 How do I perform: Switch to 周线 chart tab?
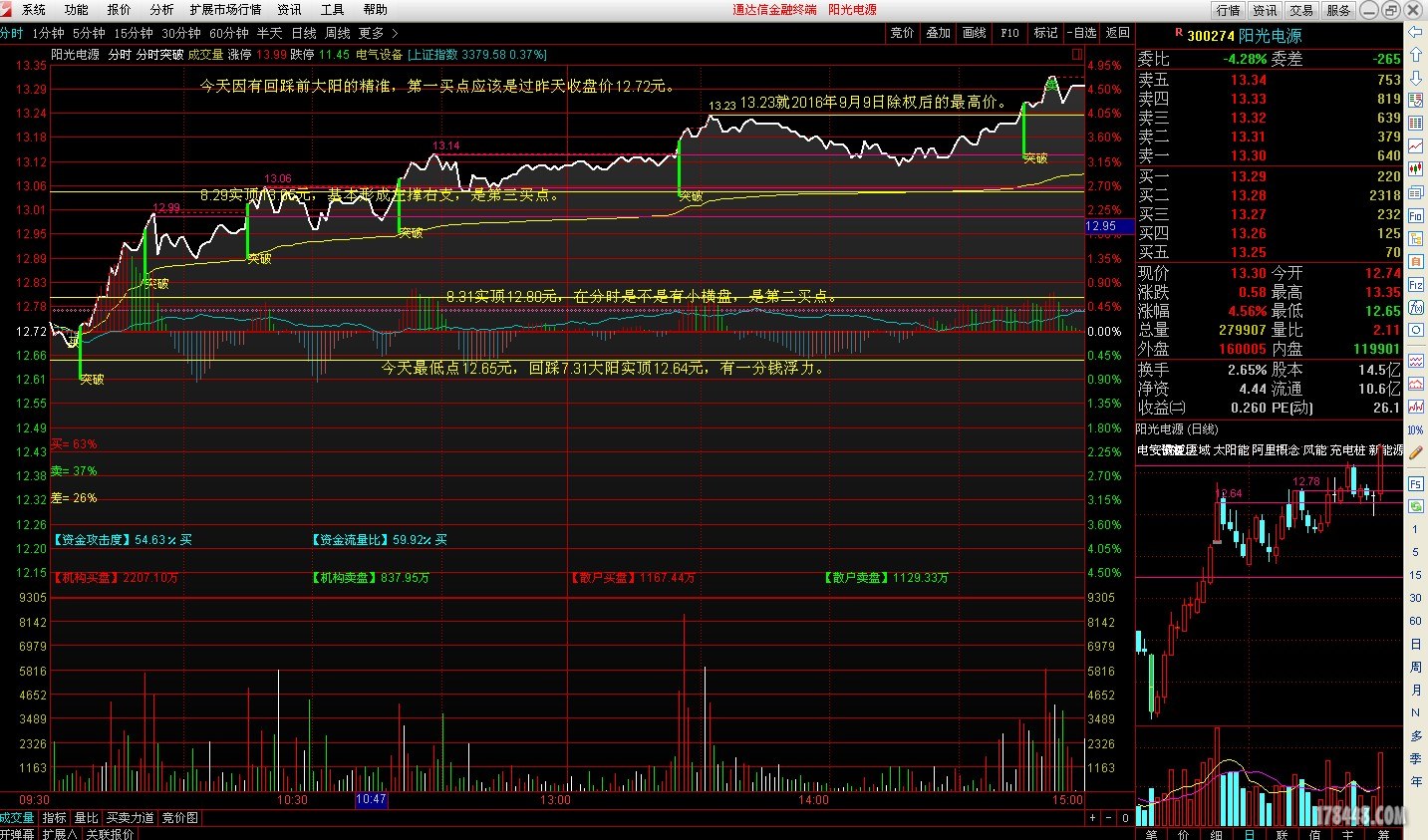(x=338, y=33)
